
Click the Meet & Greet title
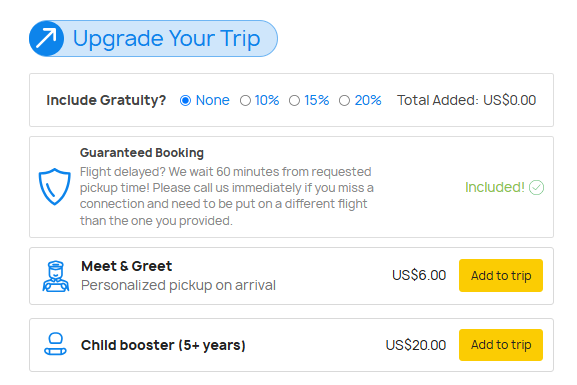click(x=127, y=266)
